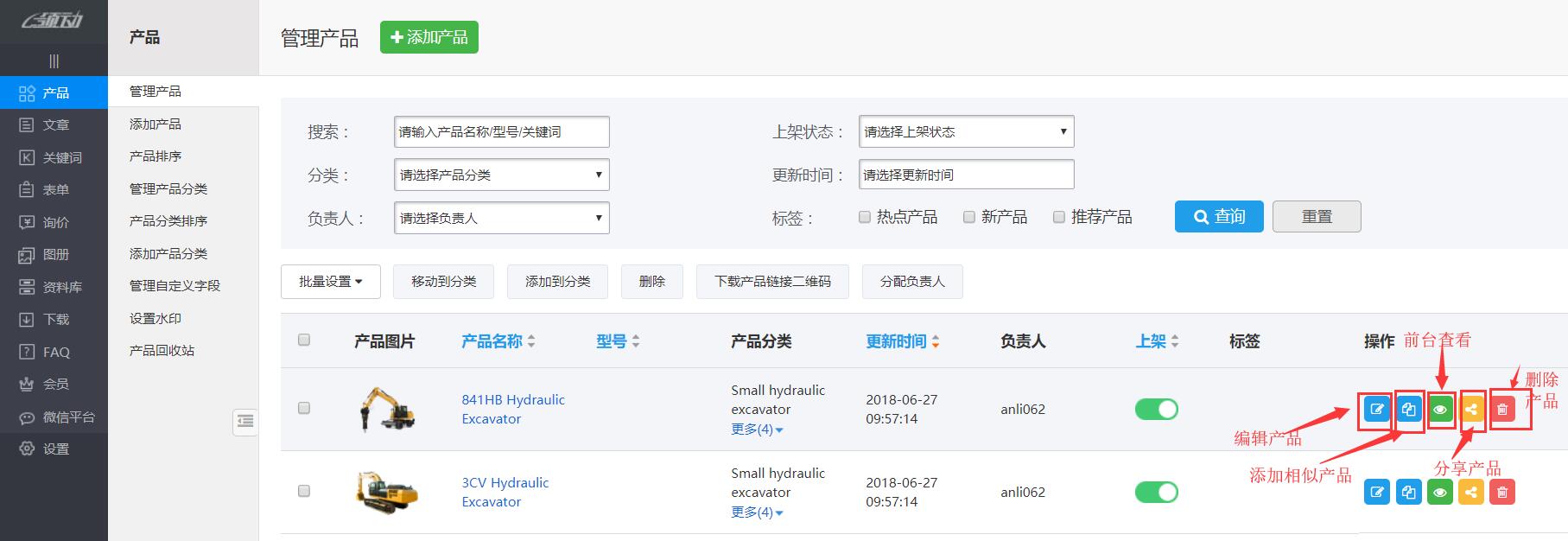This screenshot has width=1568, height=541.
Task: Select 产品回收站 in the submenu
Action: click(162, 351)
